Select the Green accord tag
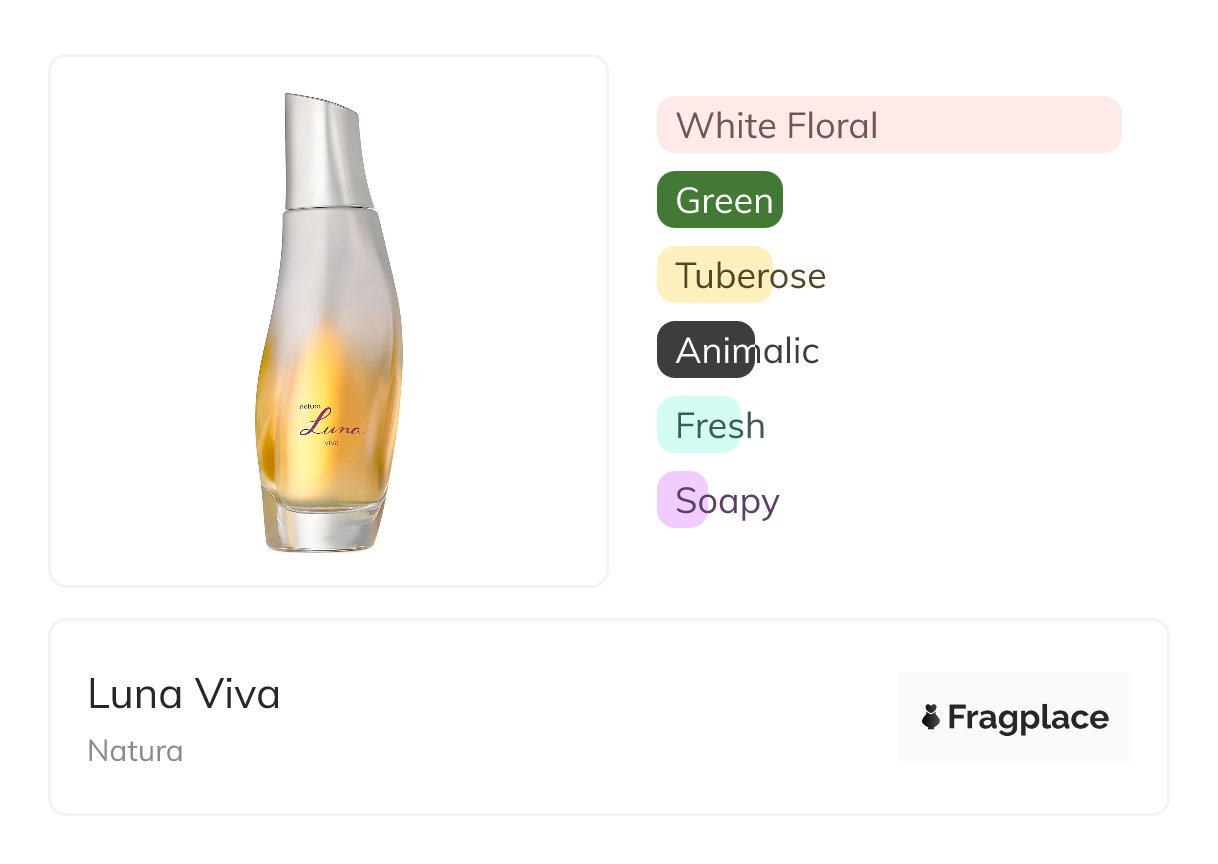Screen dimensions: 1218x864 point(720,200)
